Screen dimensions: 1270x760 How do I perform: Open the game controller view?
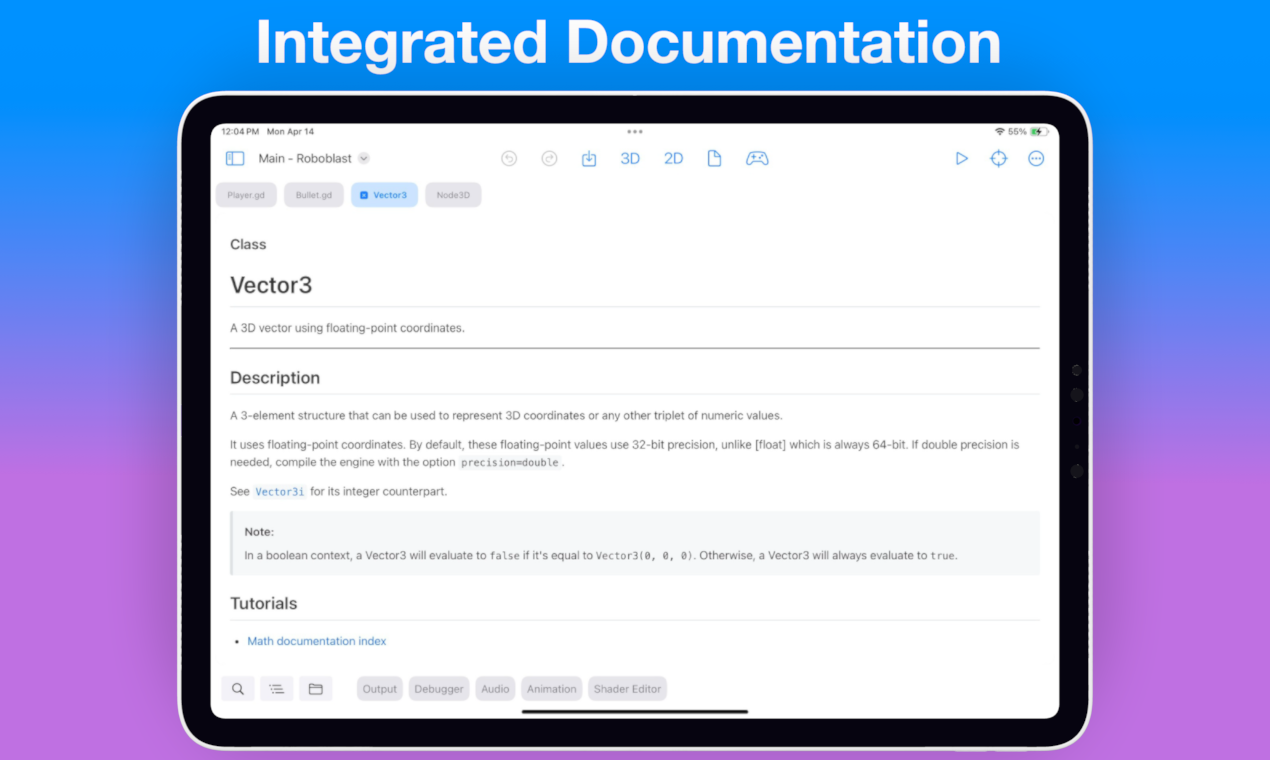(757, 158)
